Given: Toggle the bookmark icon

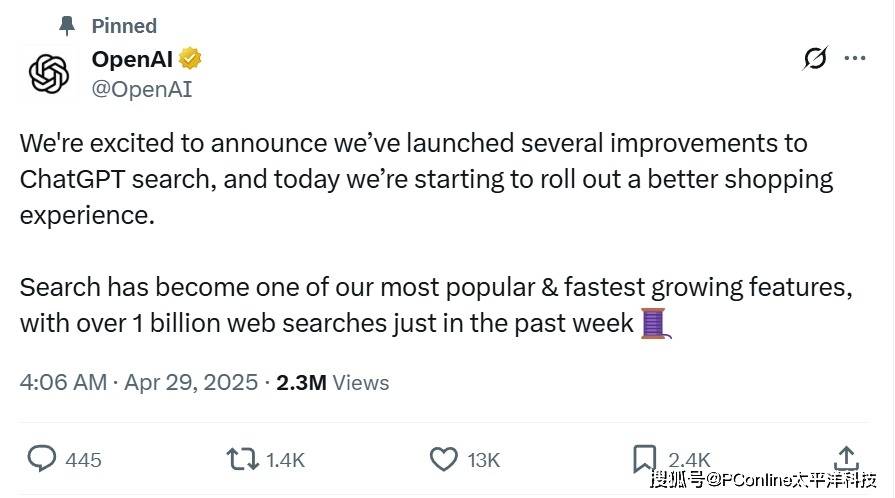Looking at the screenshot, I should (x=645, y=459).
